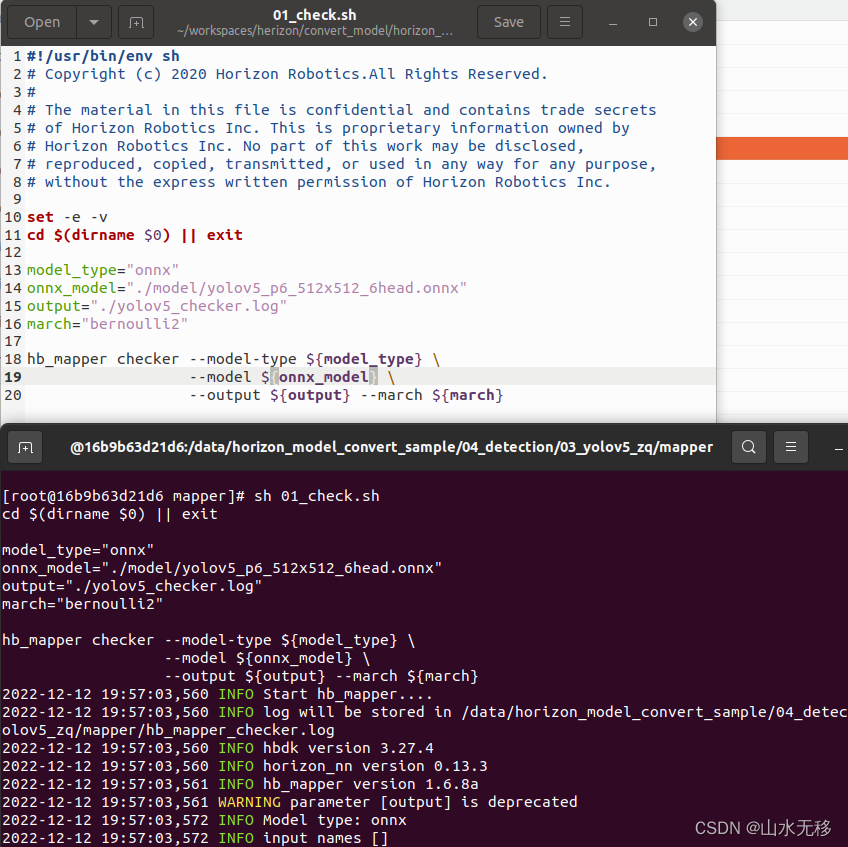The height and width of the screenshot is (847, 848).
Task: Maximize the 01_check.sh editor window
Action: click(653, 22)
